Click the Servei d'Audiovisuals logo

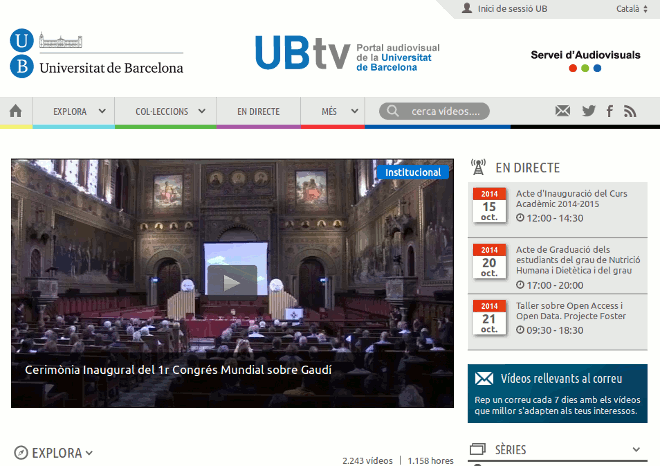(585, 61)
